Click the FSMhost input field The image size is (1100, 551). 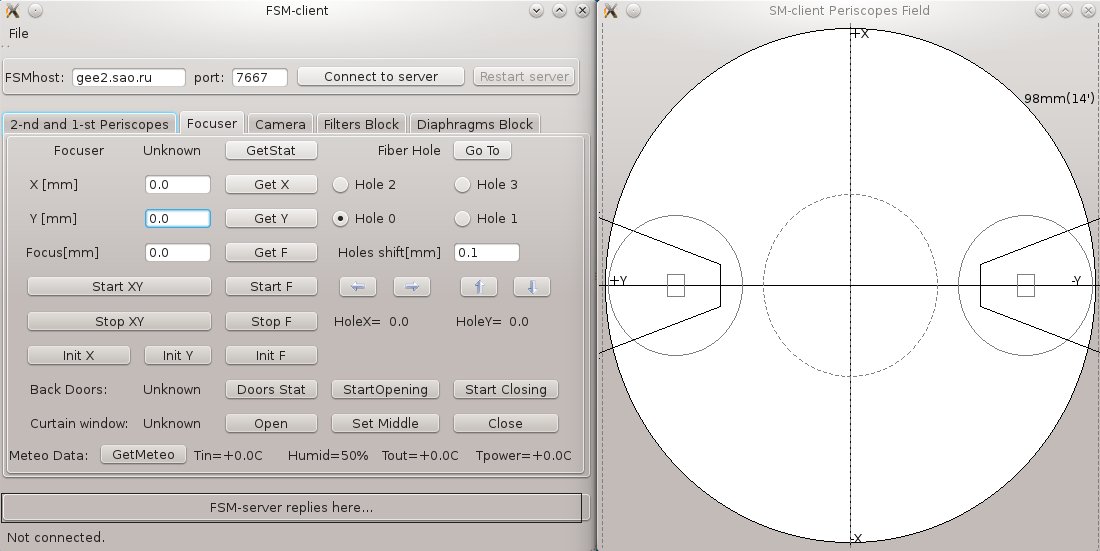(x=129, y=77)
